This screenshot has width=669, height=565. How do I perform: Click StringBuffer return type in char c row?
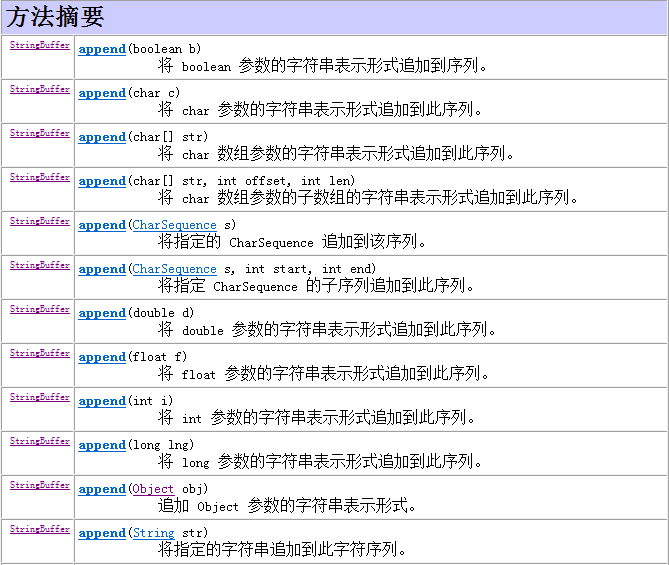pyautogui.click(x=40, y=89)
